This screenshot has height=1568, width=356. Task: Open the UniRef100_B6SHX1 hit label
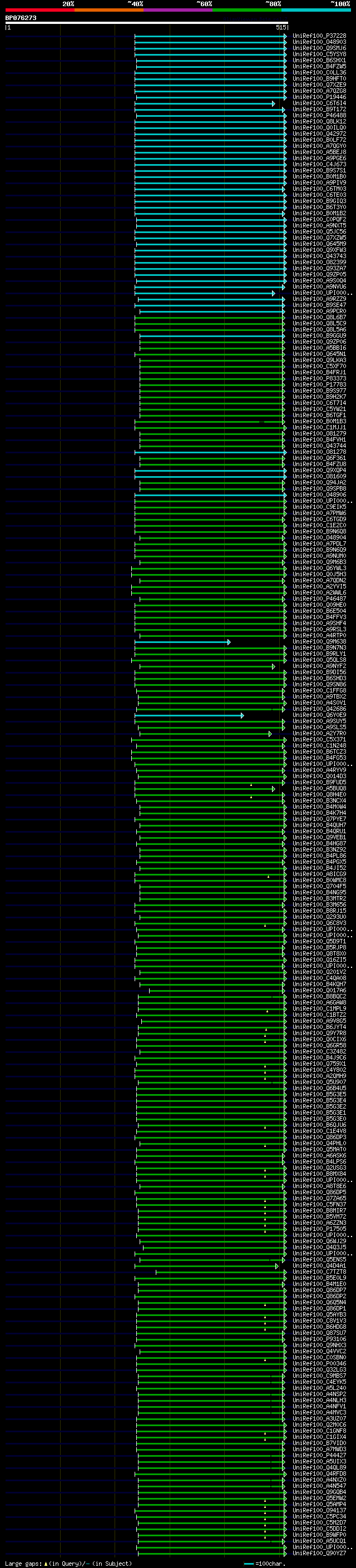pos(319,61)
